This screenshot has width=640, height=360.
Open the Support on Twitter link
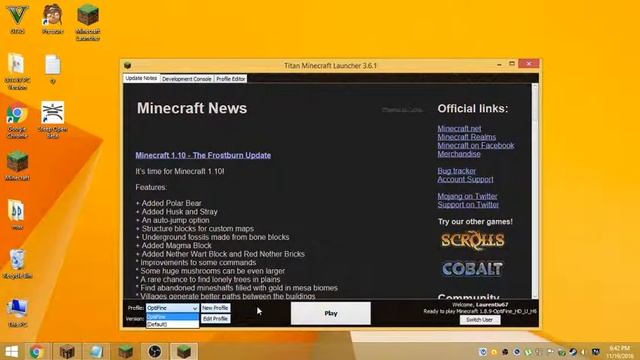point(468,205)
